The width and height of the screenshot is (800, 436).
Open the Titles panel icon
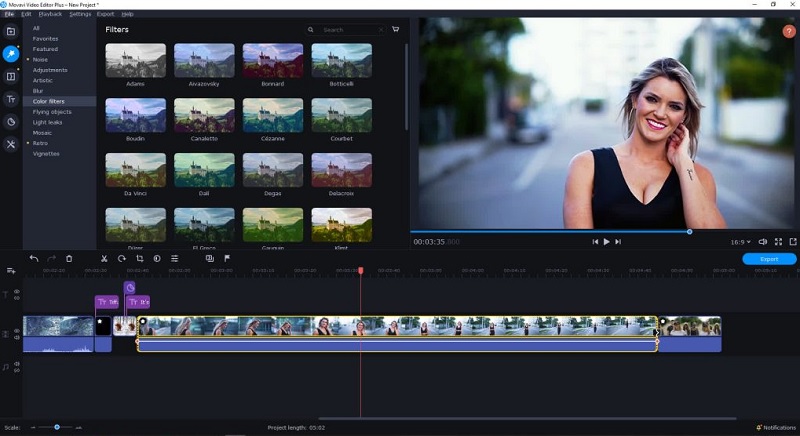point(11,99)
